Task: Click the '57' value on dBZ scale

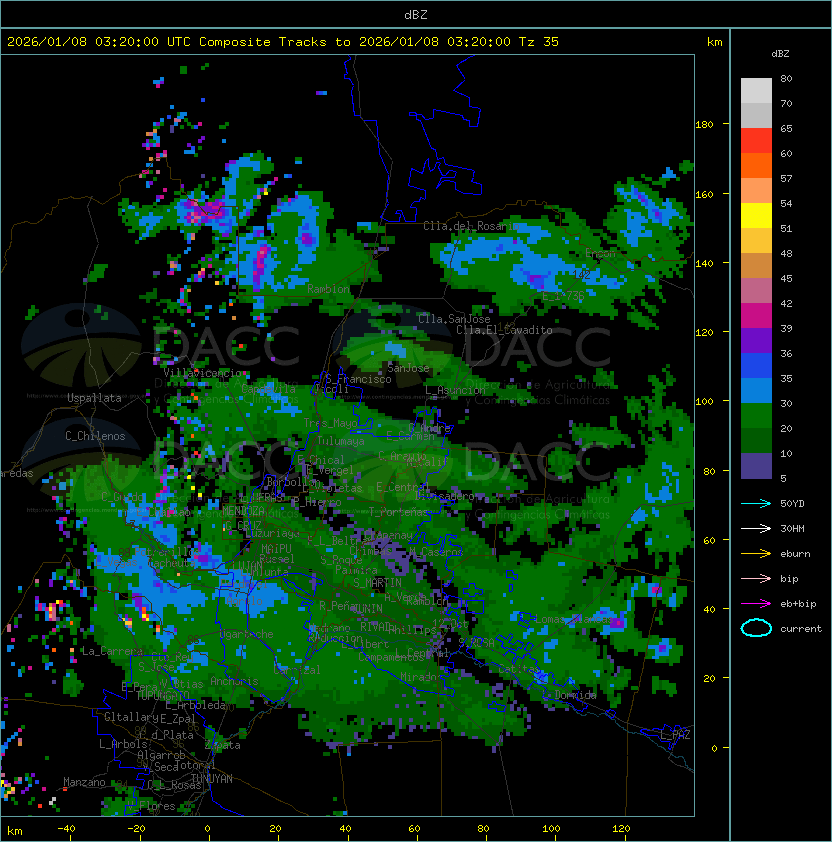Action: pyautogui.click(x=786, y=178)
